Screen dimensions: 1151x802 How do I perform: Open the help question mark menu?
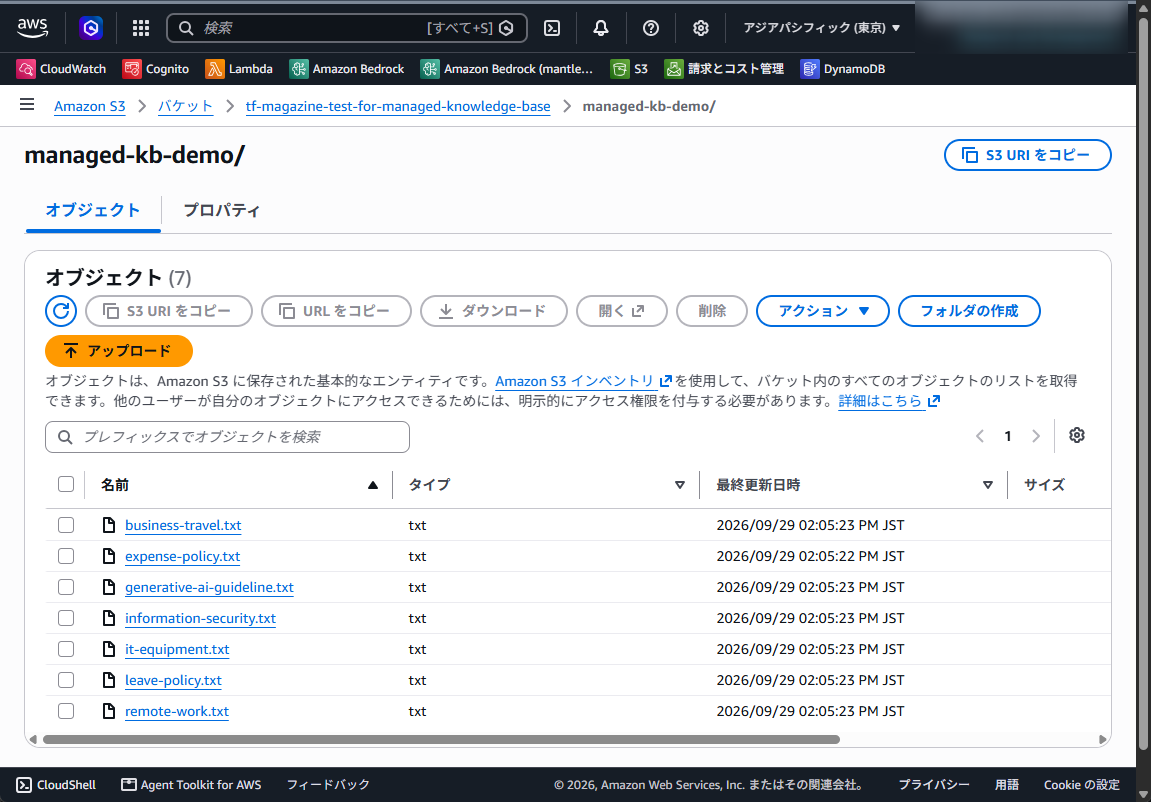coord(650,28)
